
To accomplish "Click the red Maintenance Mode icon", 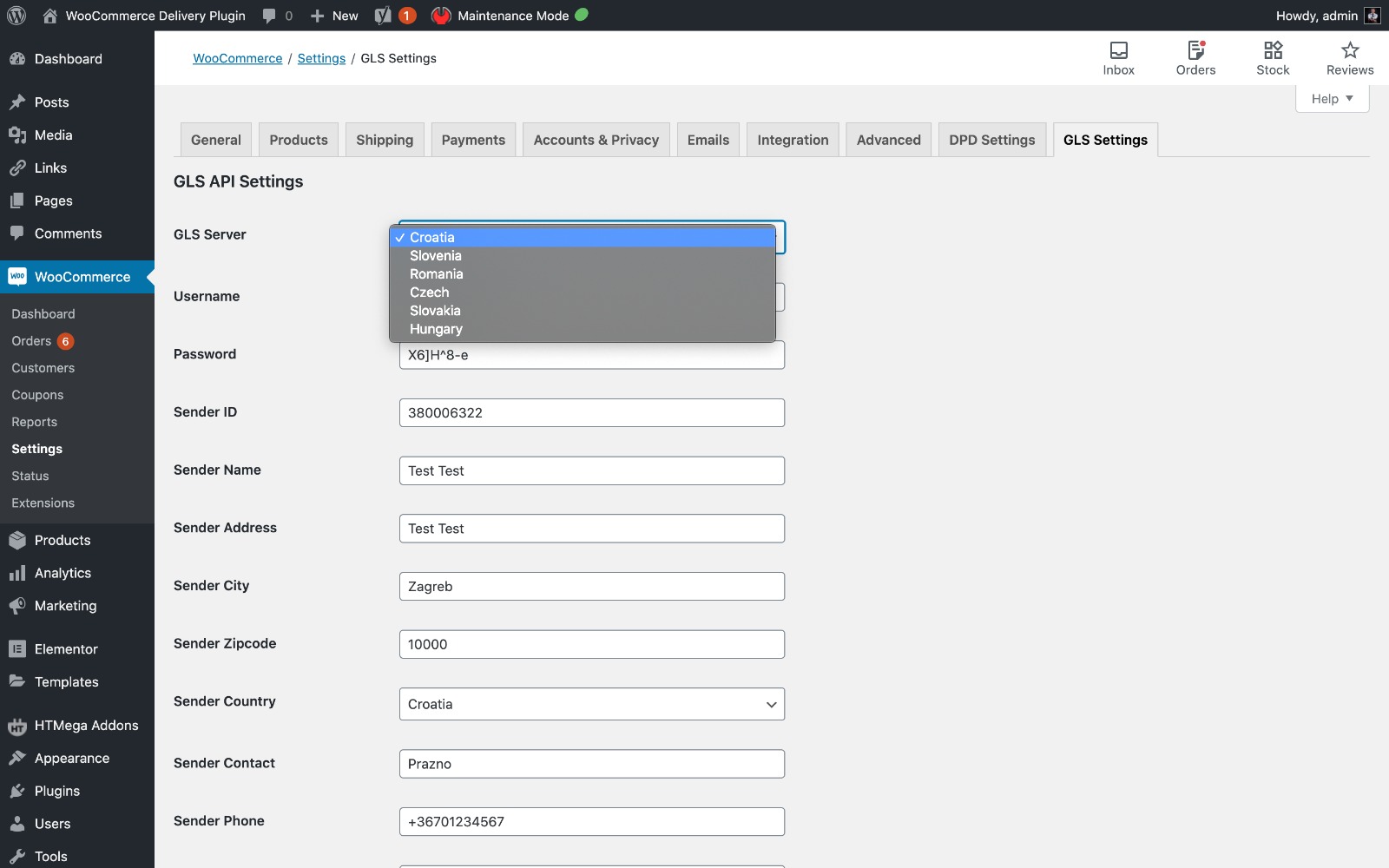I will click(x=441, y=16).
